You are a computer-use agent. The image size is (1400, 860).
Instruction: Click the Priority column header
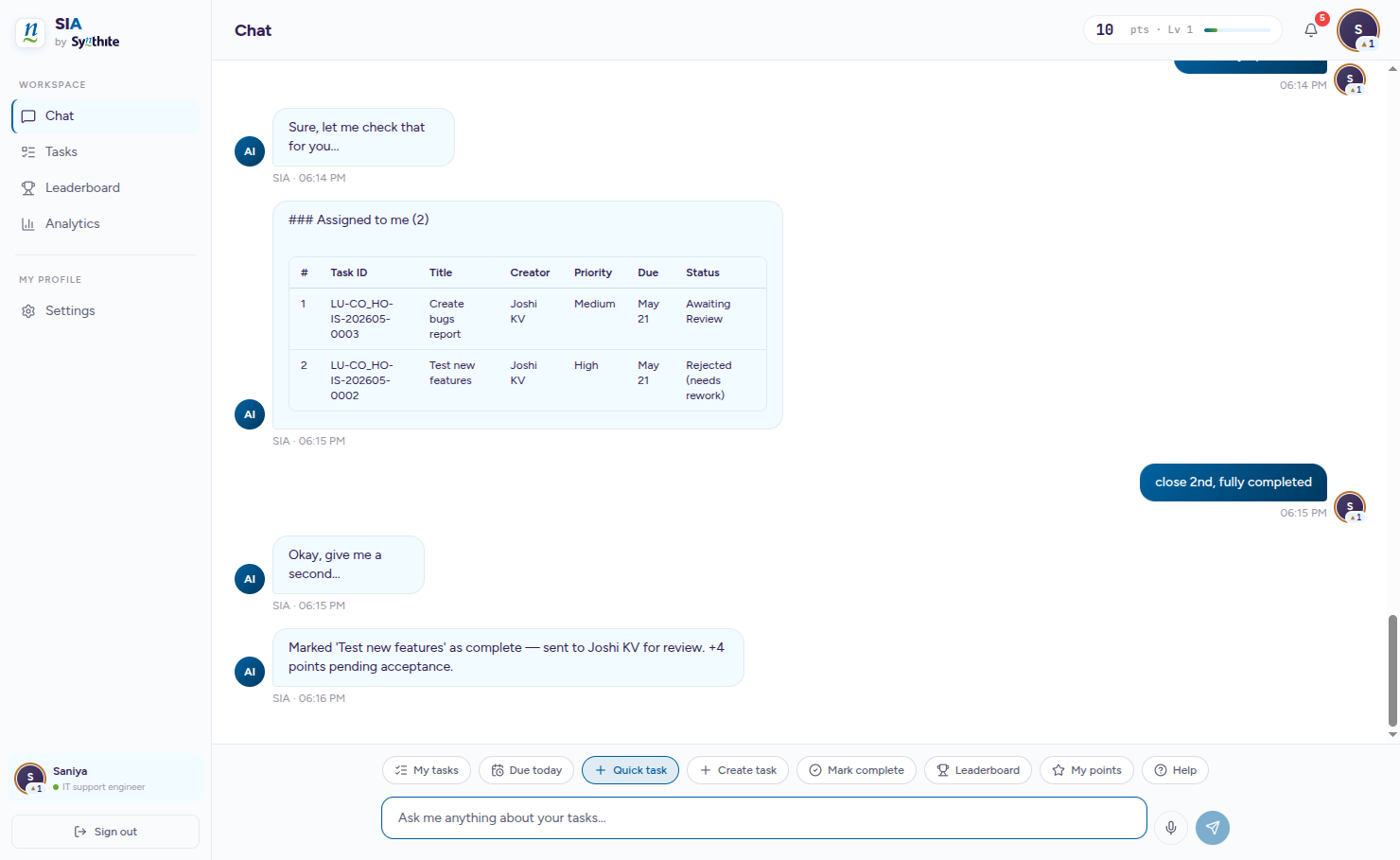point(593,272)
